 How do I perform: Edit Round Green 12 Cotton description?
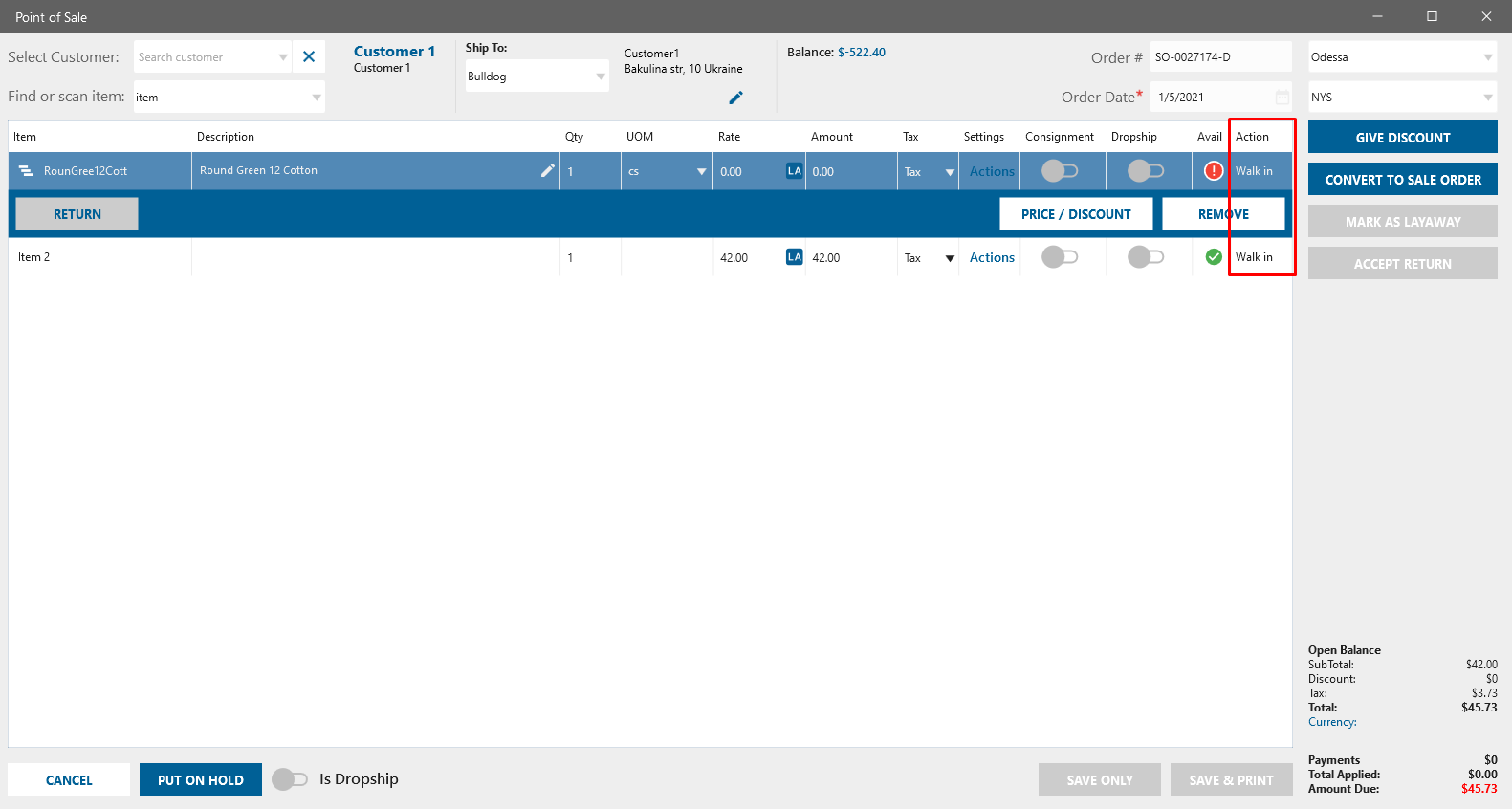(x=547, y=170)
